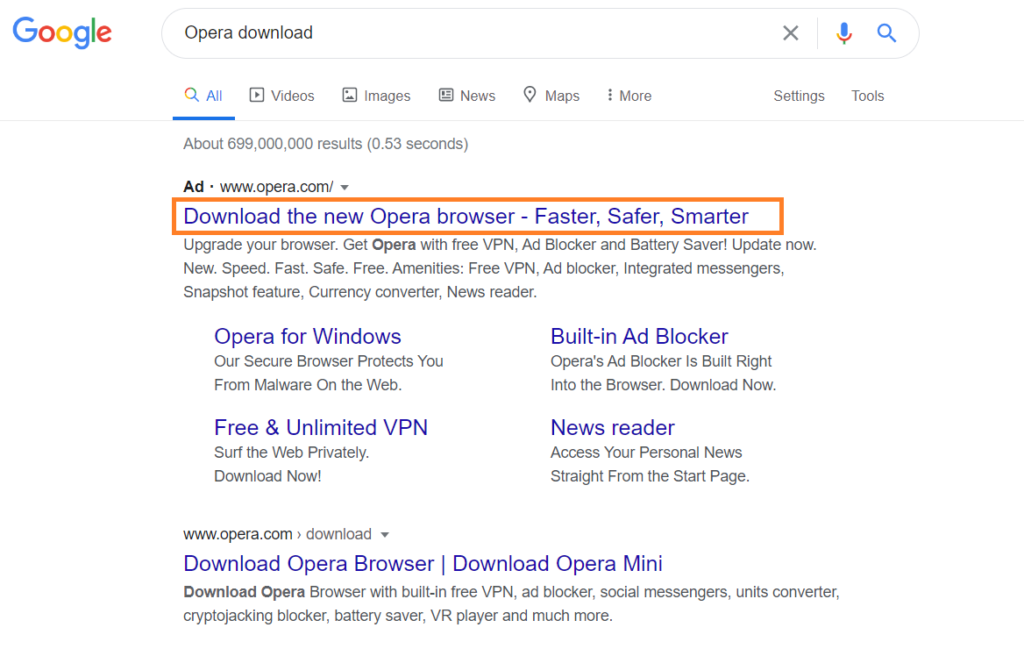
Task: Open "Download the new Opera browser" ad link
Action: 466,216
